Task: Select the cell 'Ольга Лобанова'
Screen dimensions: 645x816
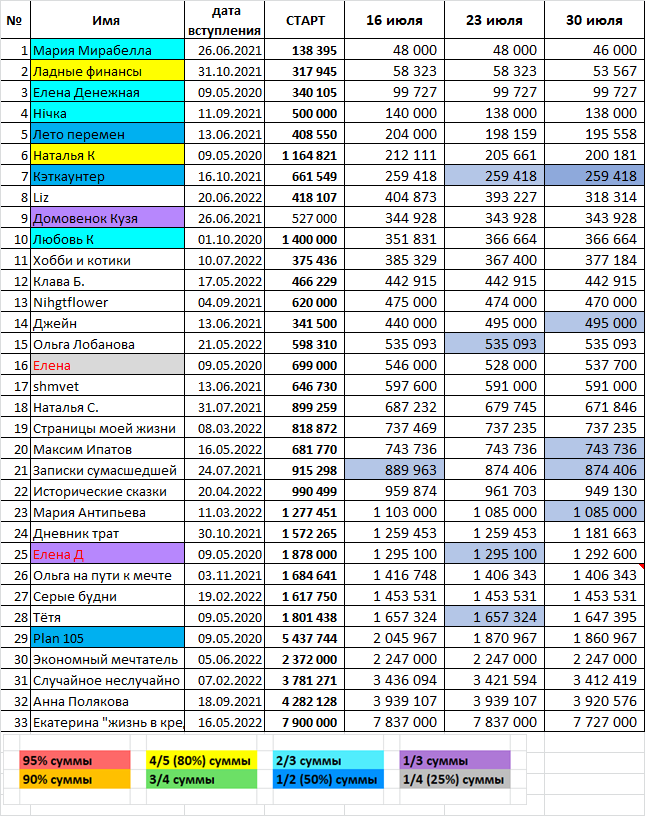Action: click(107, 344)
